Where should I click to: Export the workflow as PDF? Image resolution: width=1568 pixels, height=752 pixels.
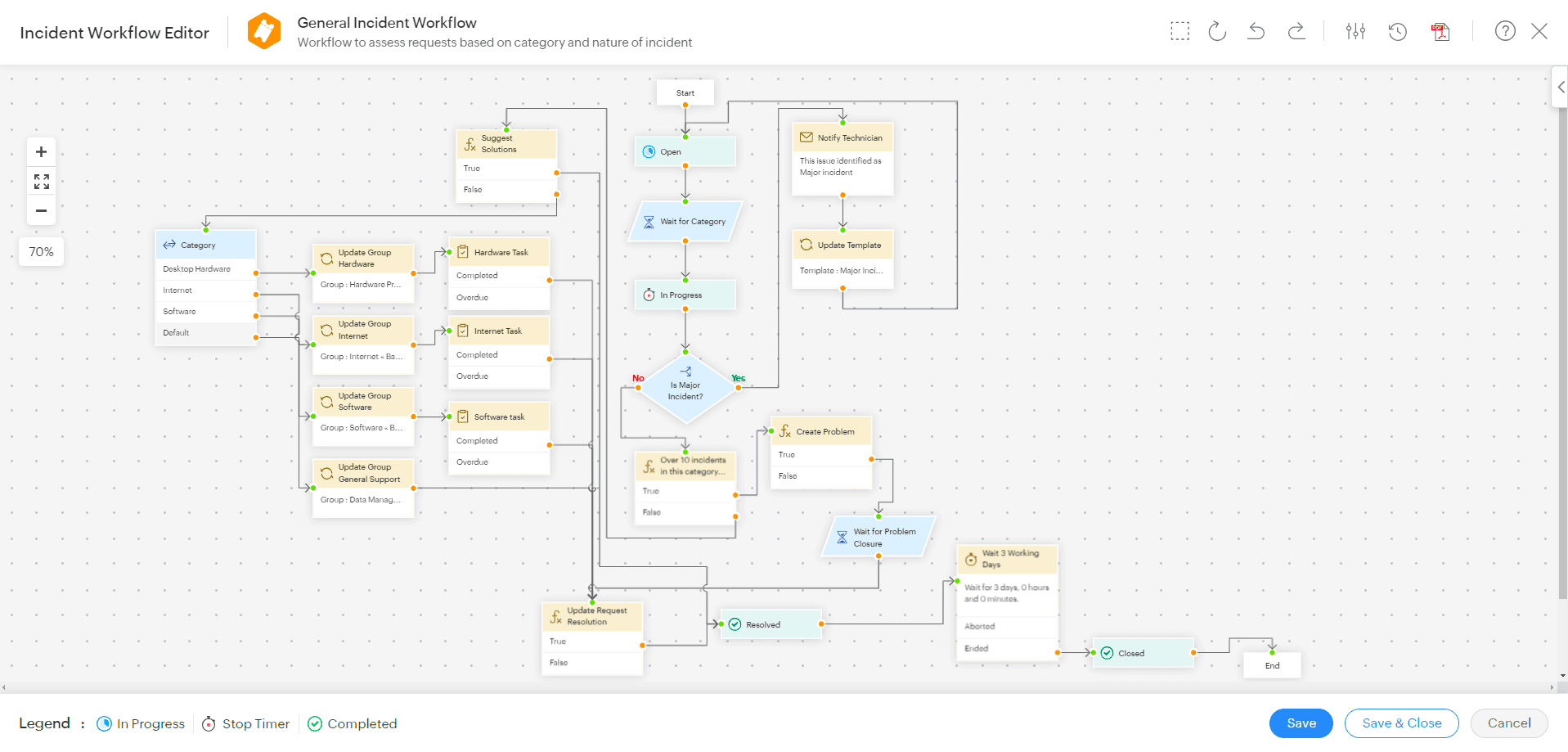1440,31
